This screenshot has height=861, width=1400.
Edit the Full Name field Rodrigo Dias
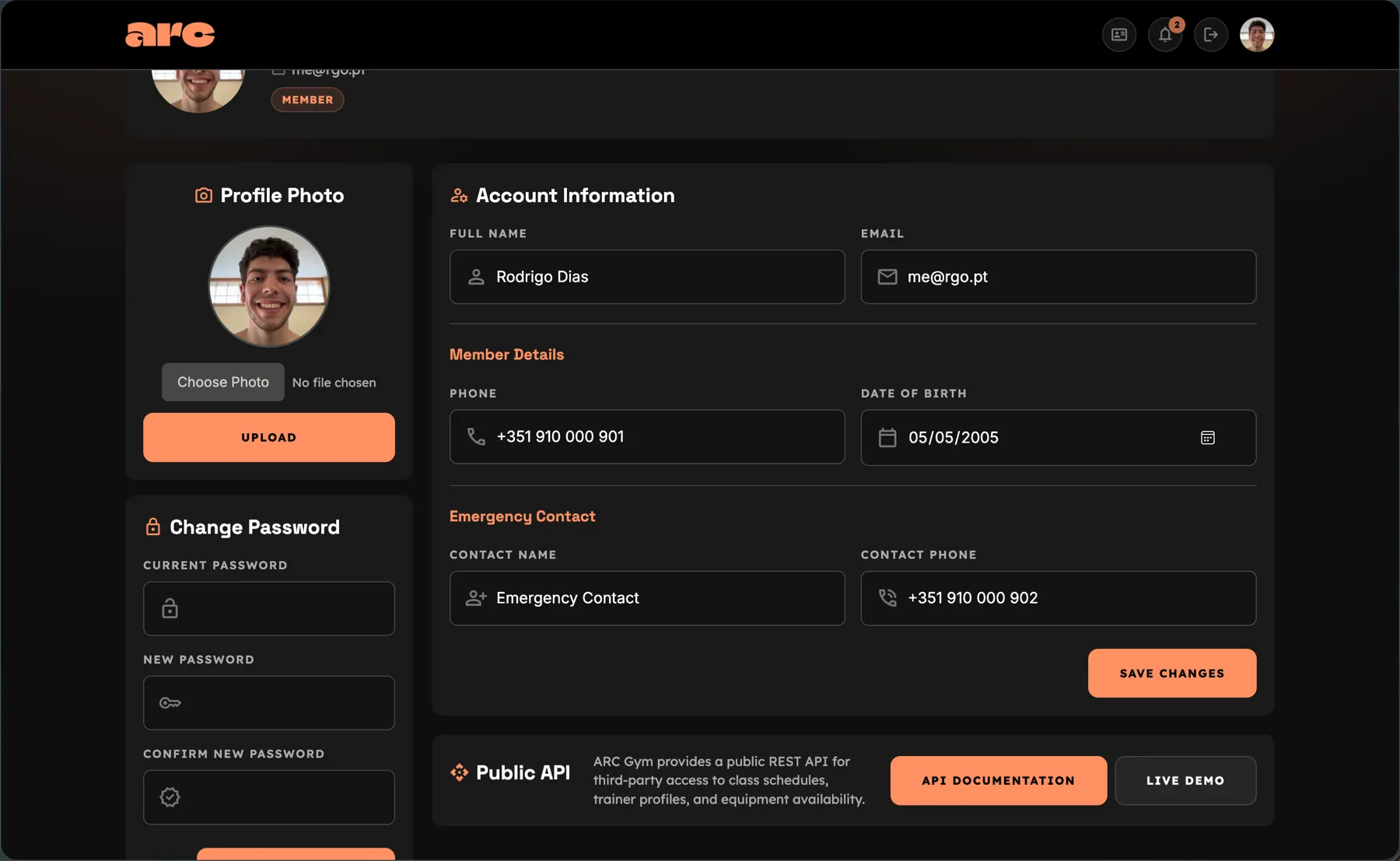pos(647,277)
